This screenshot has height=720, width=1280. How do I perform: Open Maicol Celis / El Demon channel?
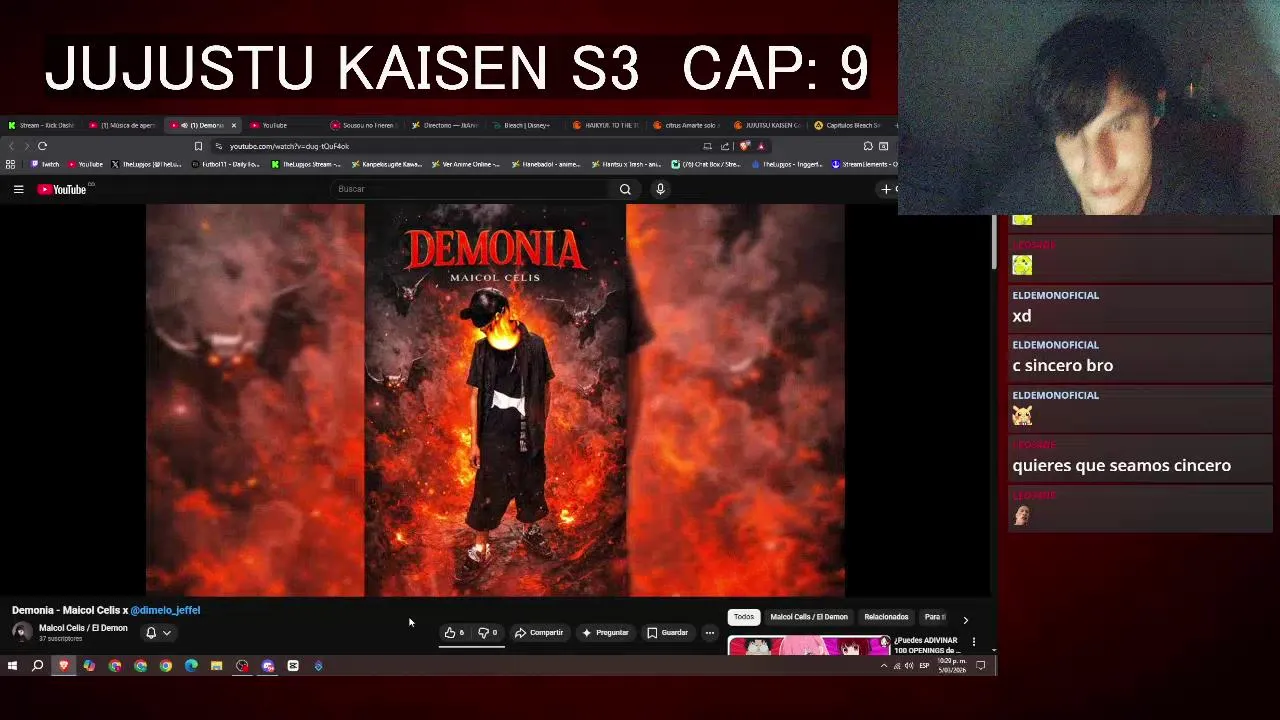coord(83,628)
